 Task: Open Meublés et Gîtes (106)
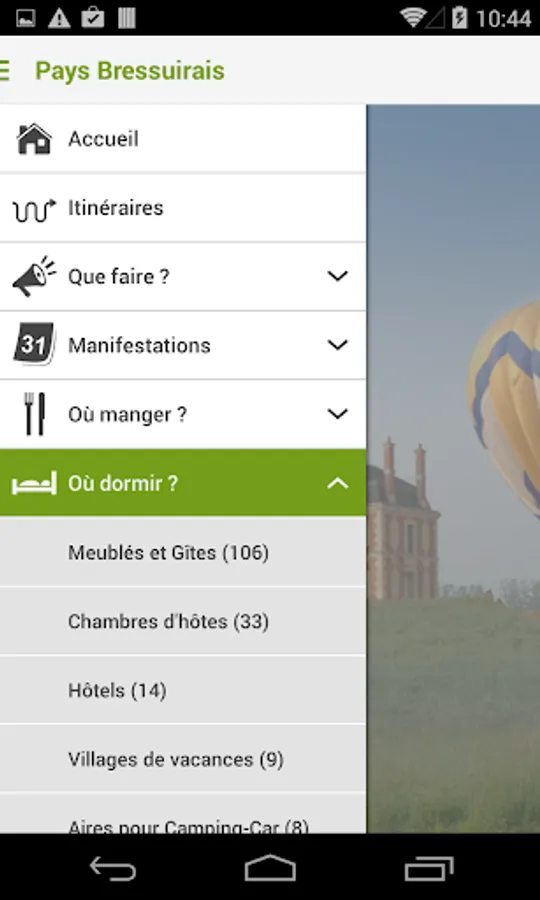coord(183,552)
